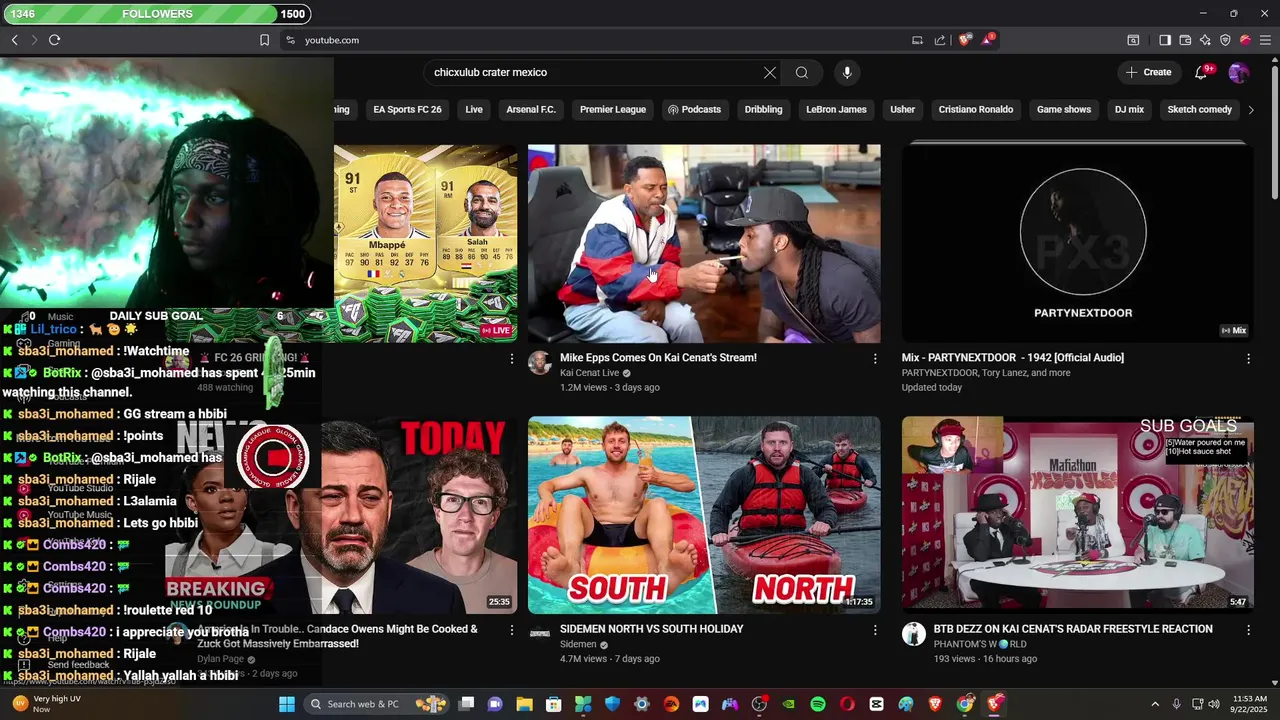
Task: Open YouTube notifications bell
Action: [1201, 72]
